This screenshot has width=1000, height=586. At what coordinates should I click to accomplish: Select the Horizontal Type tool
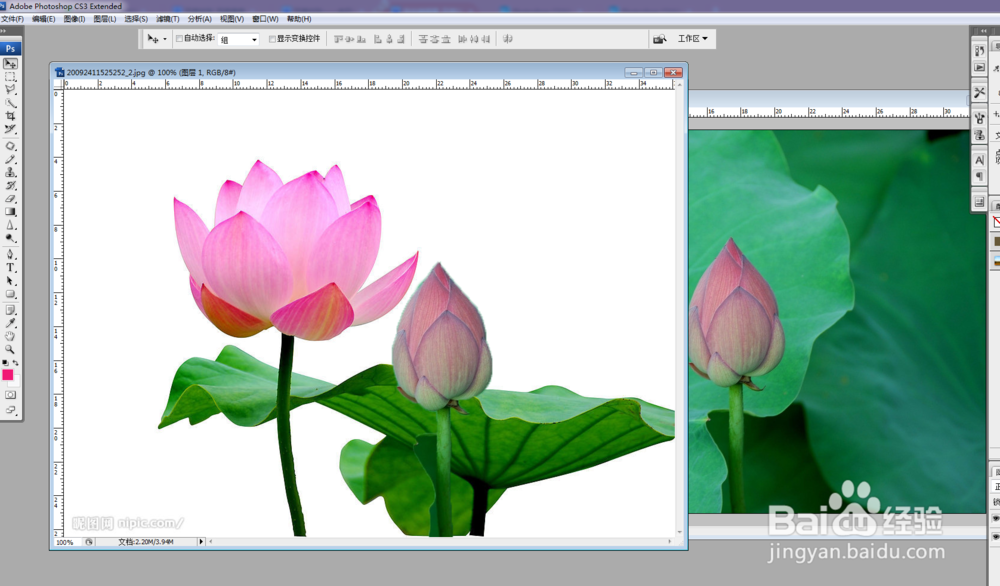(10, 268)
